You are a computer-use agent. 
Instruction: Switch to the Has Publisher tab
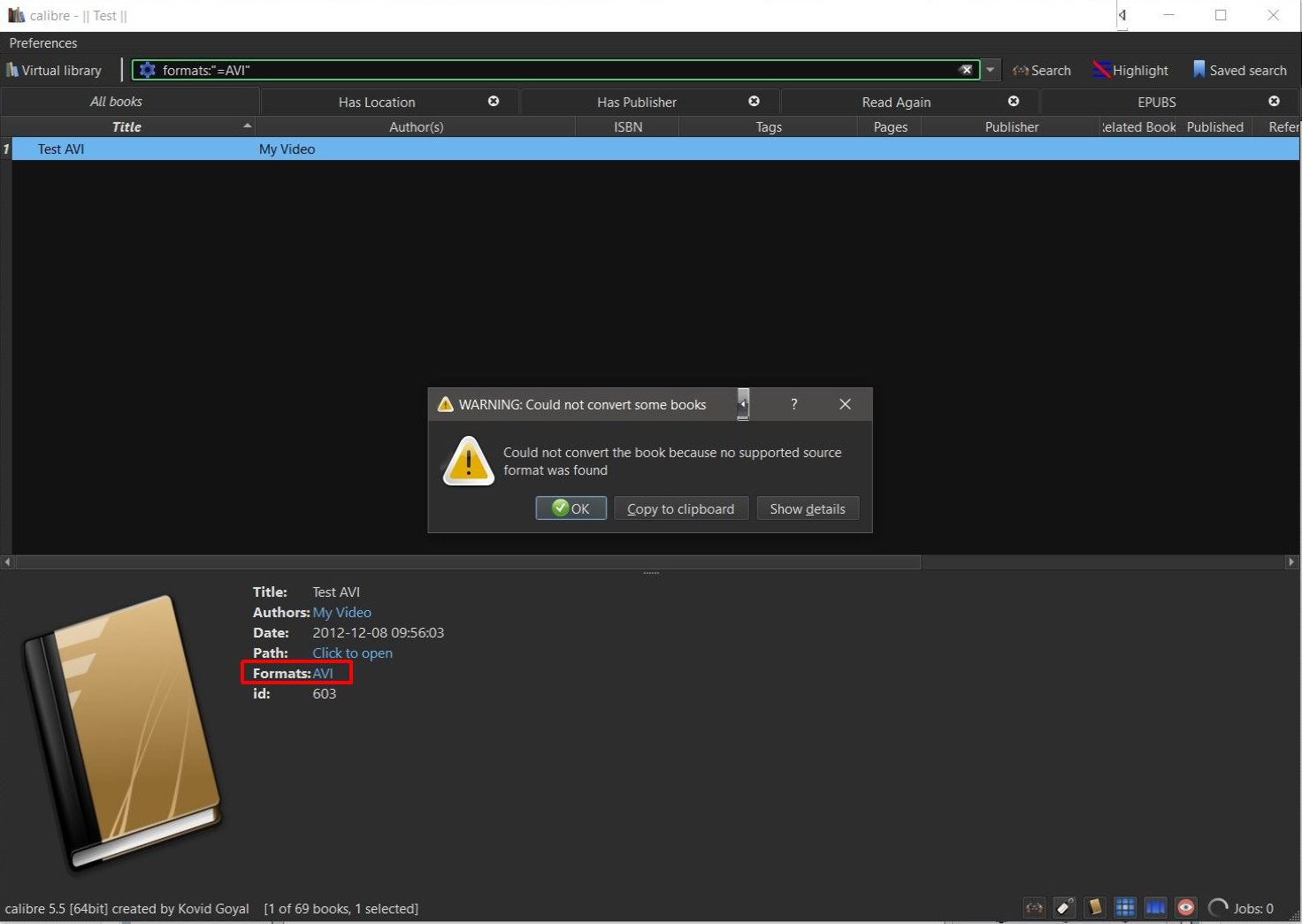pyautogui.click(x=637, y=102)
